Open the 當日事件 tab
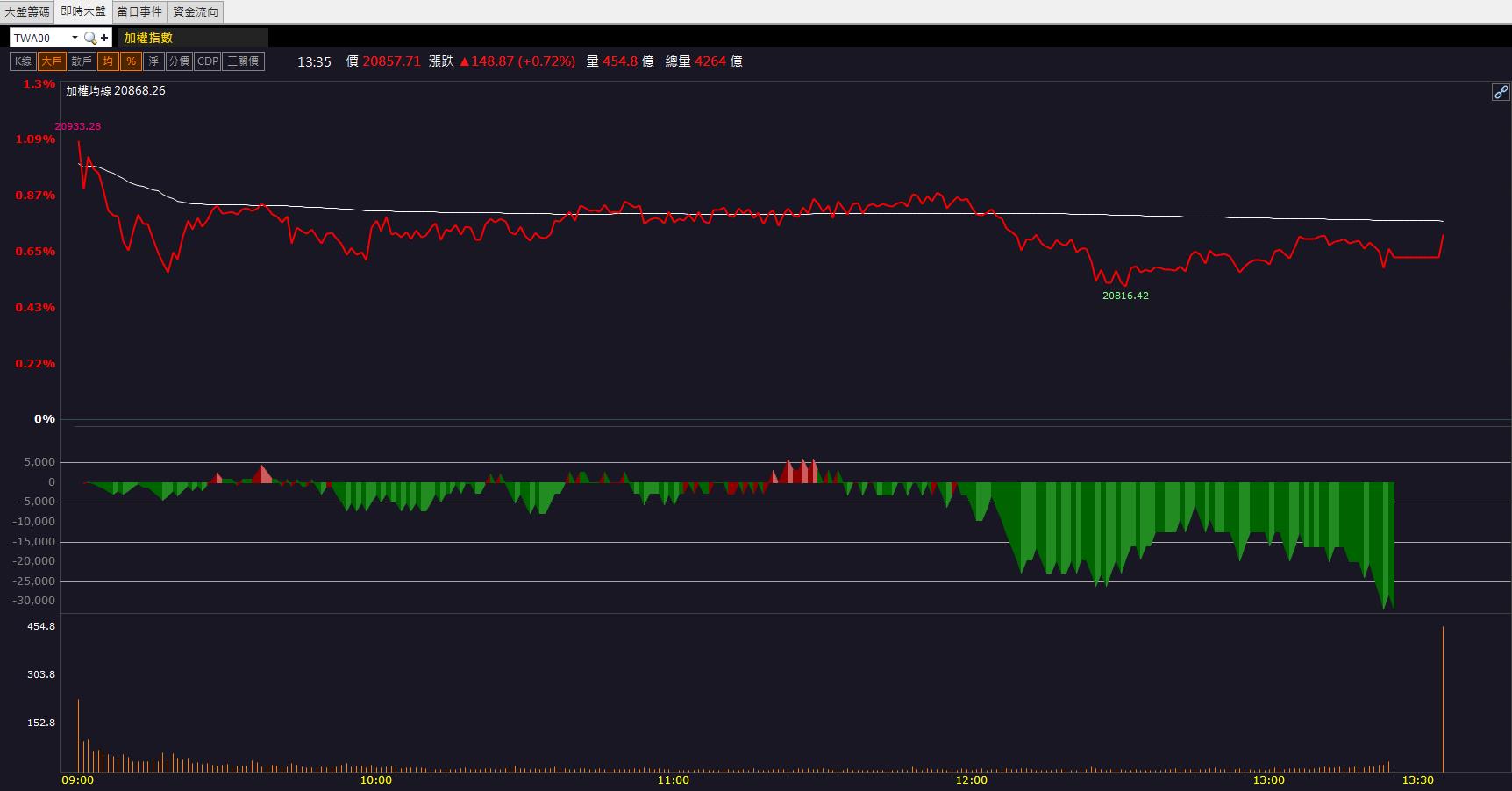The height and width of the screenshot is (791, 1512). [139, 11]
